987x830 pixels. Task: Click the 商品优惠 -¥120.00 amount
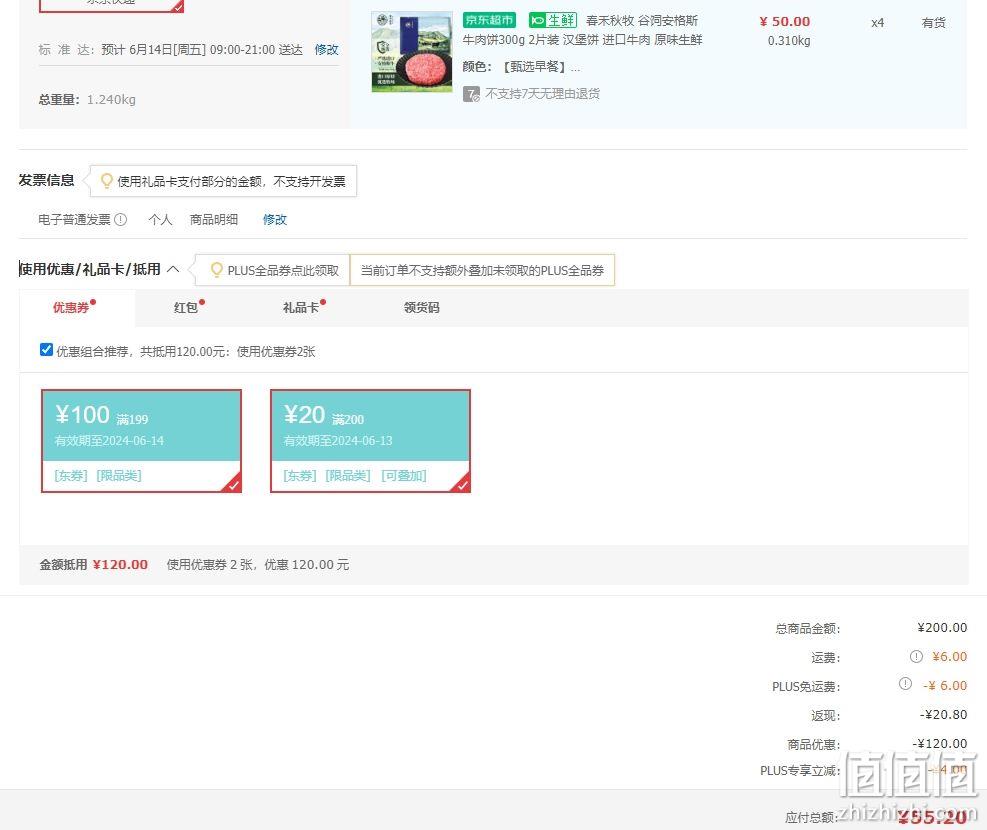[940, 744]
